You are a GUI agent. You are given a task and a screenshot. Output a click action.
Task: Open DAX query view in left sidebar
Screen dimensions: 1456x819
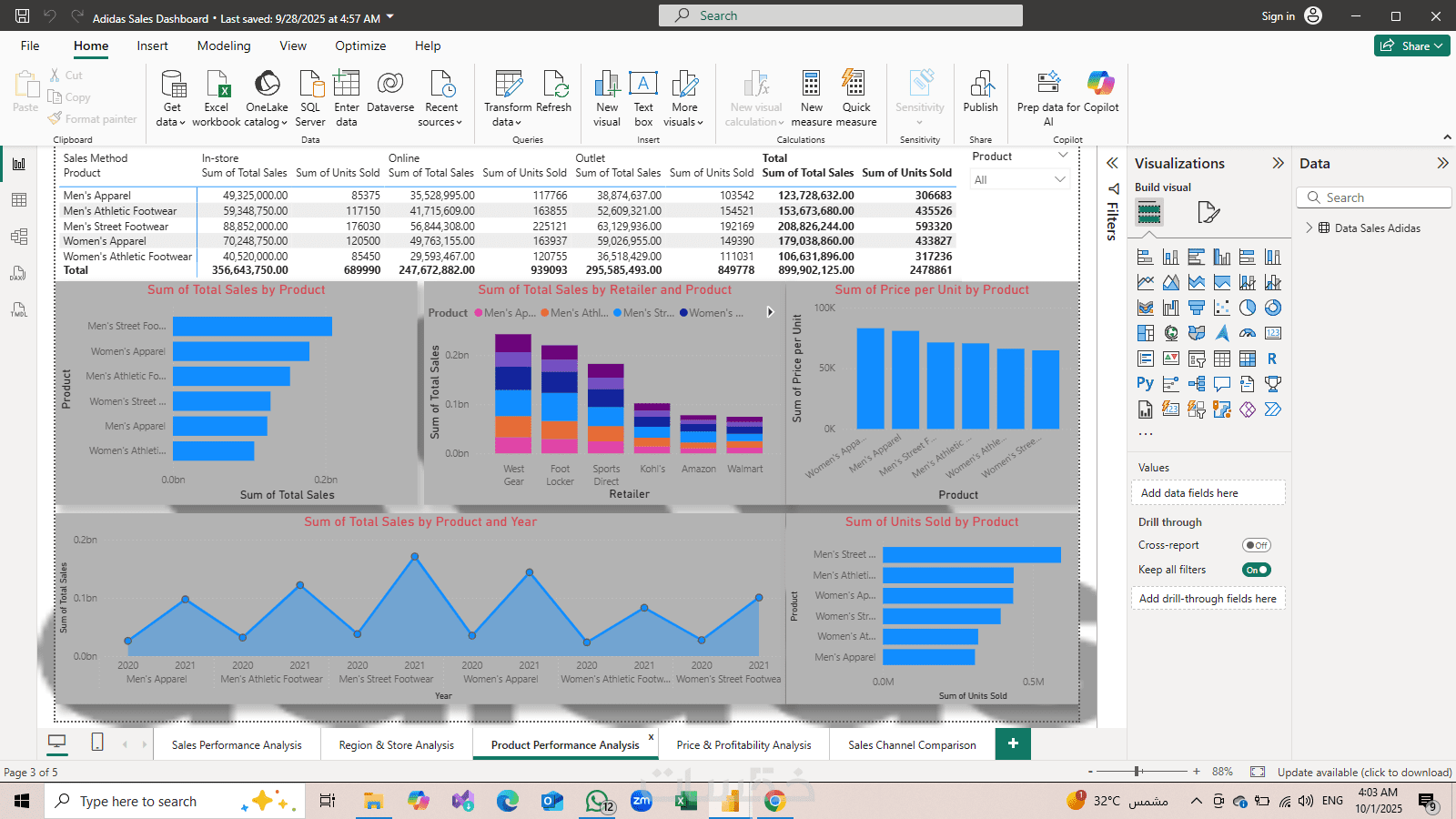[x=19, y=273]
